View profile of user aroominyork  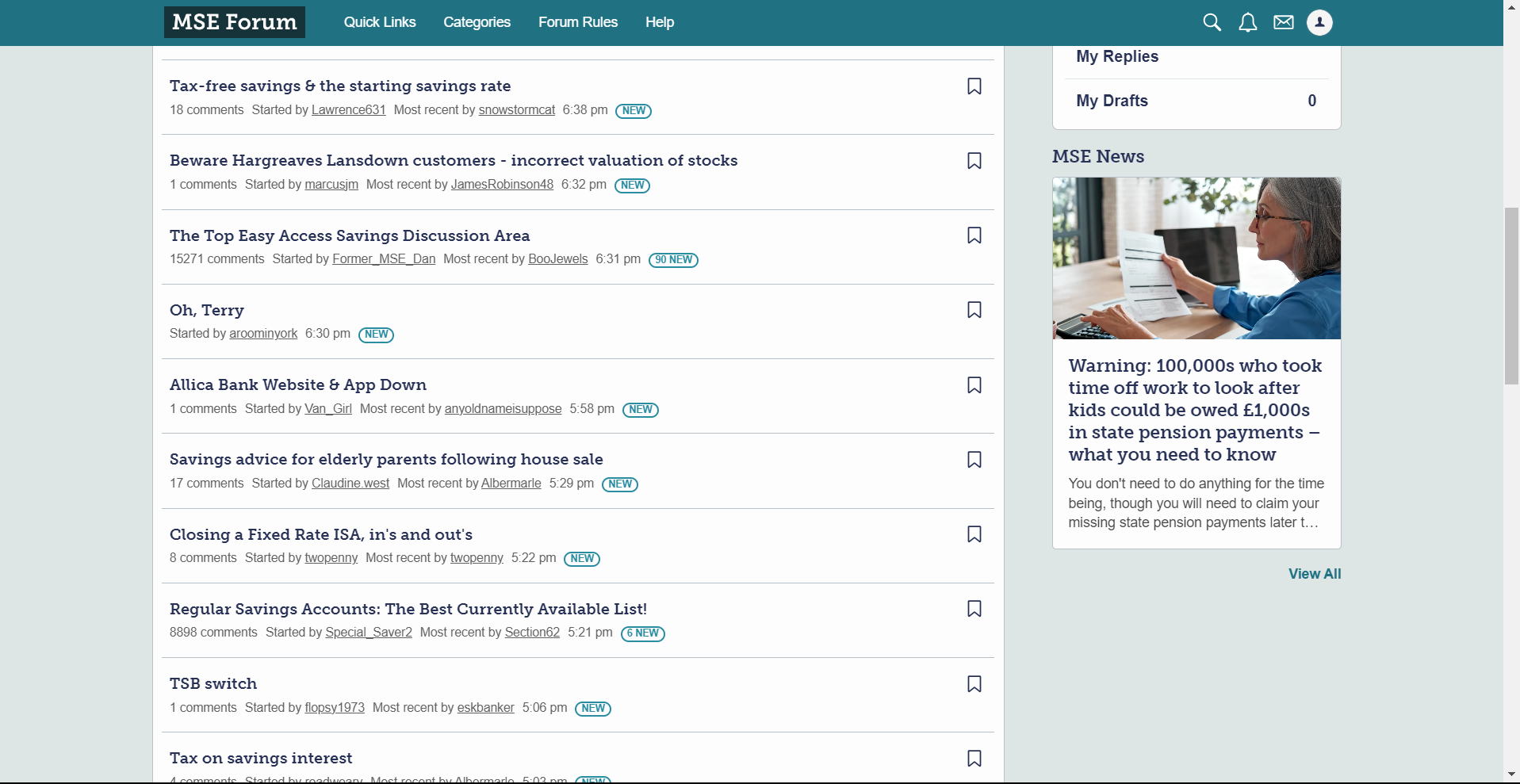pyautogui.click(x=263, y=334)
